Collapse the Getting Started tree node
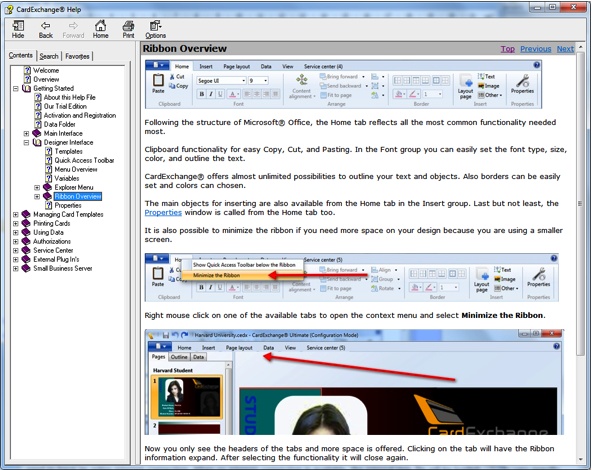This screenshot has height=470, width=592. [15, 89]
